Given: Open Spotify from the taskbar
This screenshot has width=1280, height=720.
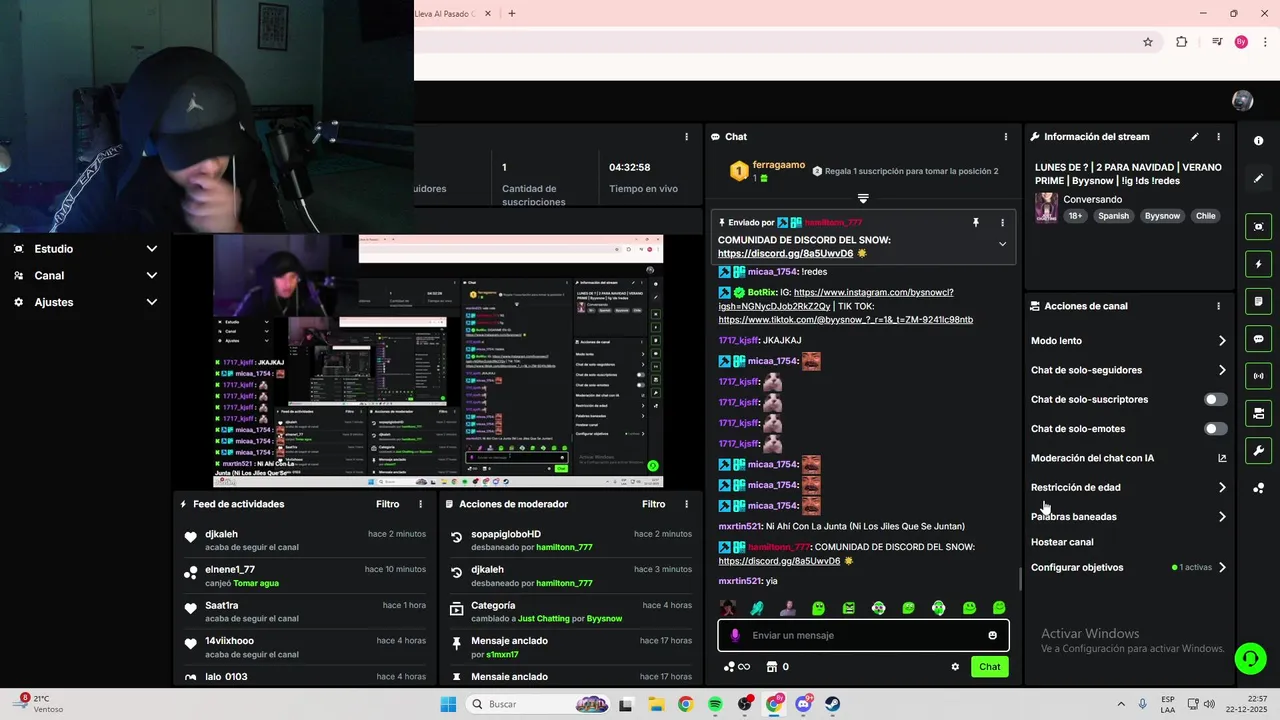Looking at the screenshot, I should point(715,704).
